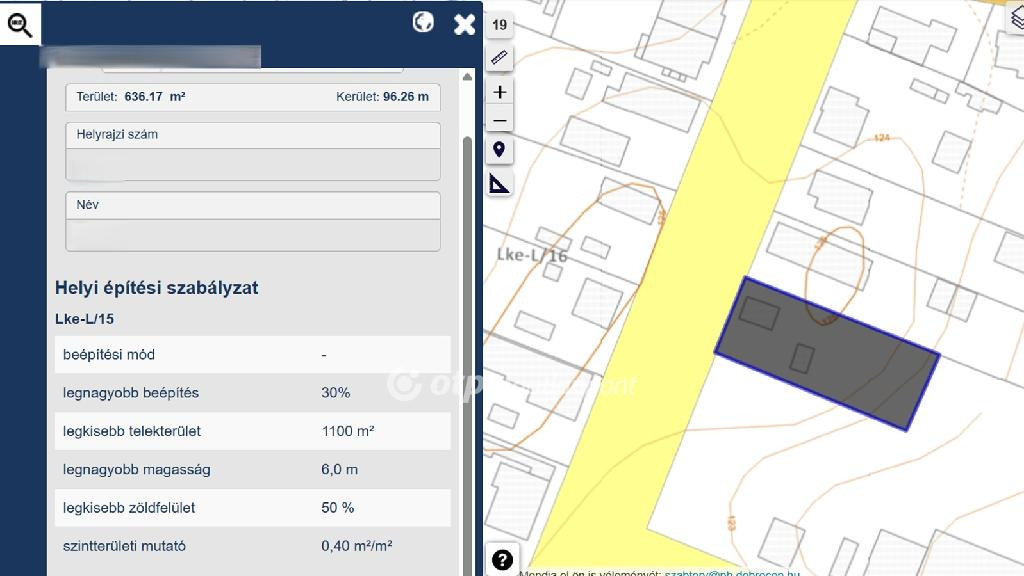Click the globe icon in panel header
The height and width of the screenshot is (576, 1024).
click(423, 22)
